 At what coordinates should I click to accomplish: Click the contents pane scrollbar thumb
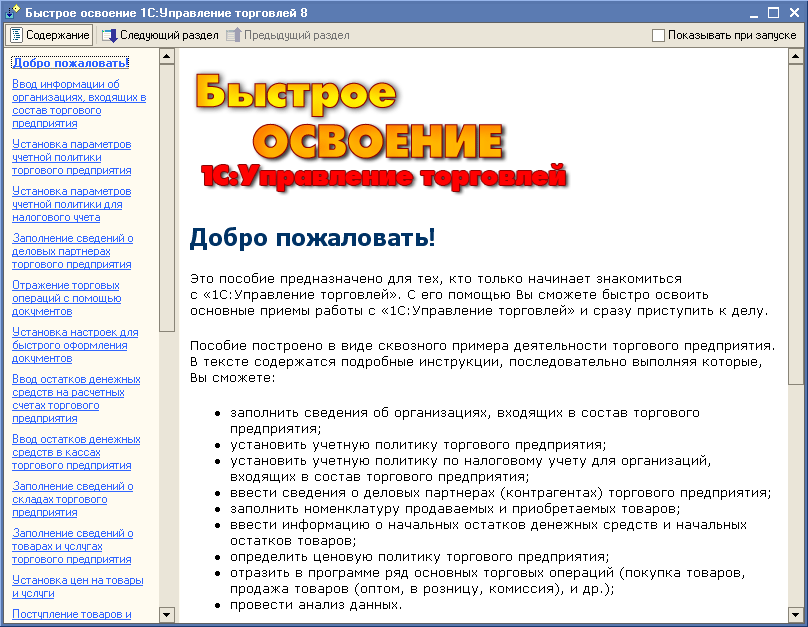coord(166,198)
